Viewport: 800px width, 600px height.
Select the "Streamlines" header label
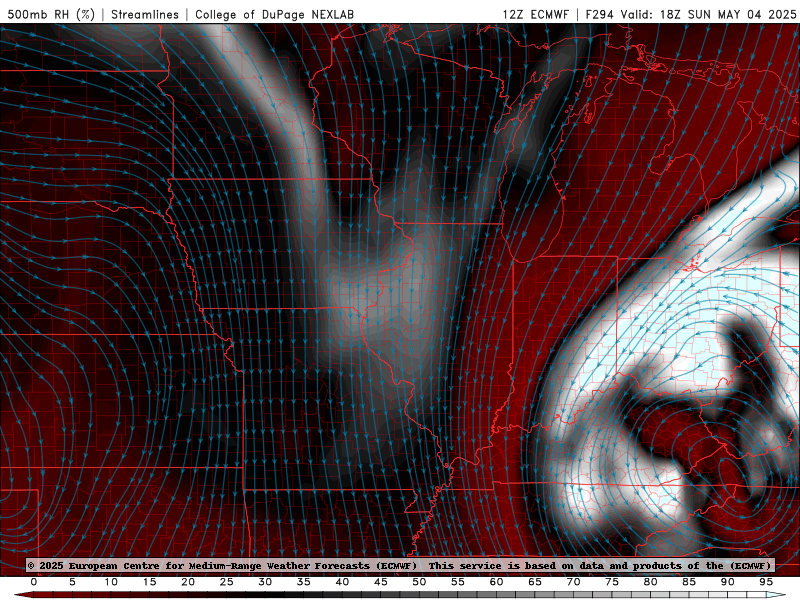pyautogui.click(x=145, y=15)
